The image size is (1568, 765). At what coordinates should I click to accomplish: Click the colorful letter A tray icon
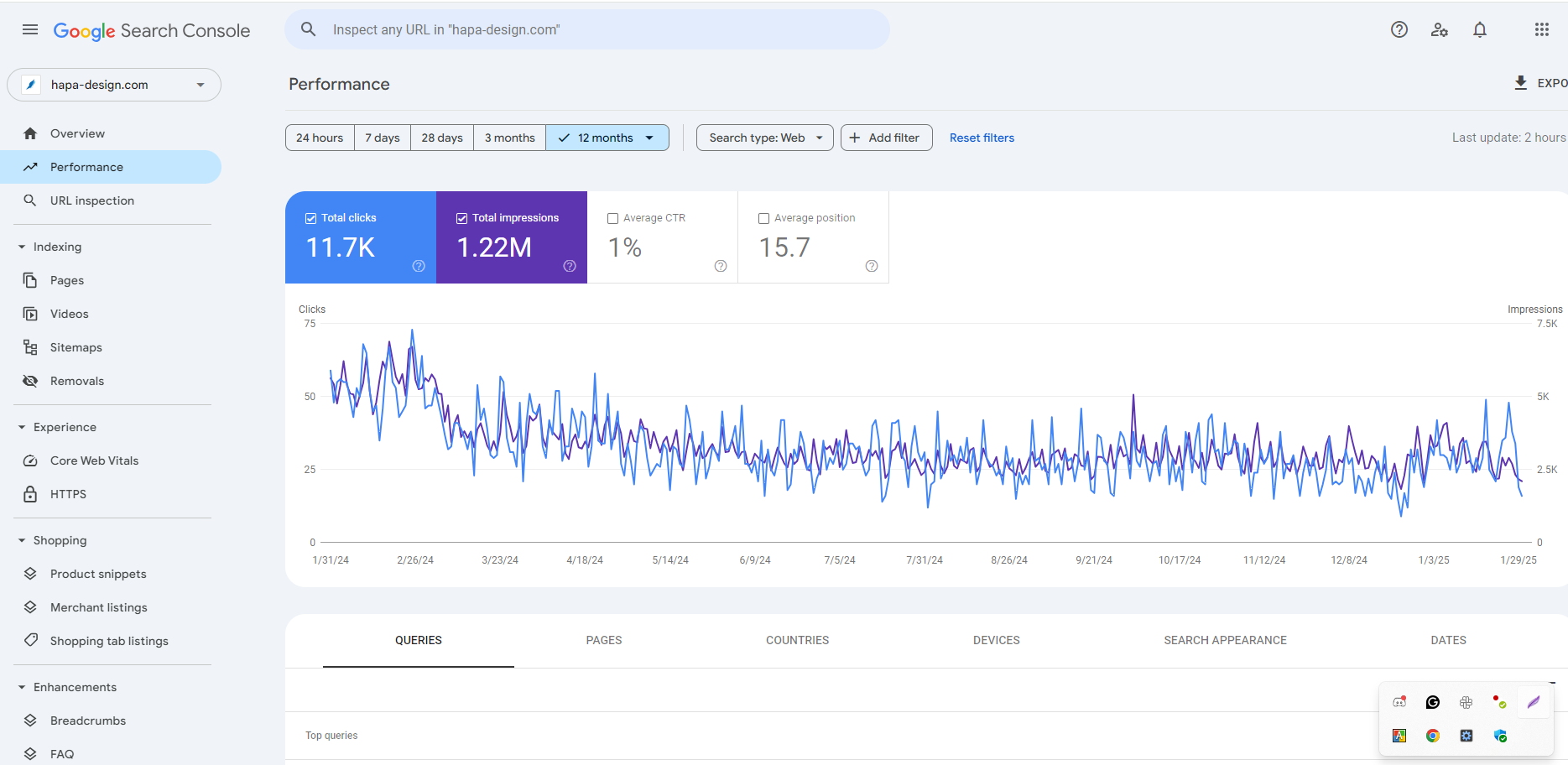[1399, 736]
